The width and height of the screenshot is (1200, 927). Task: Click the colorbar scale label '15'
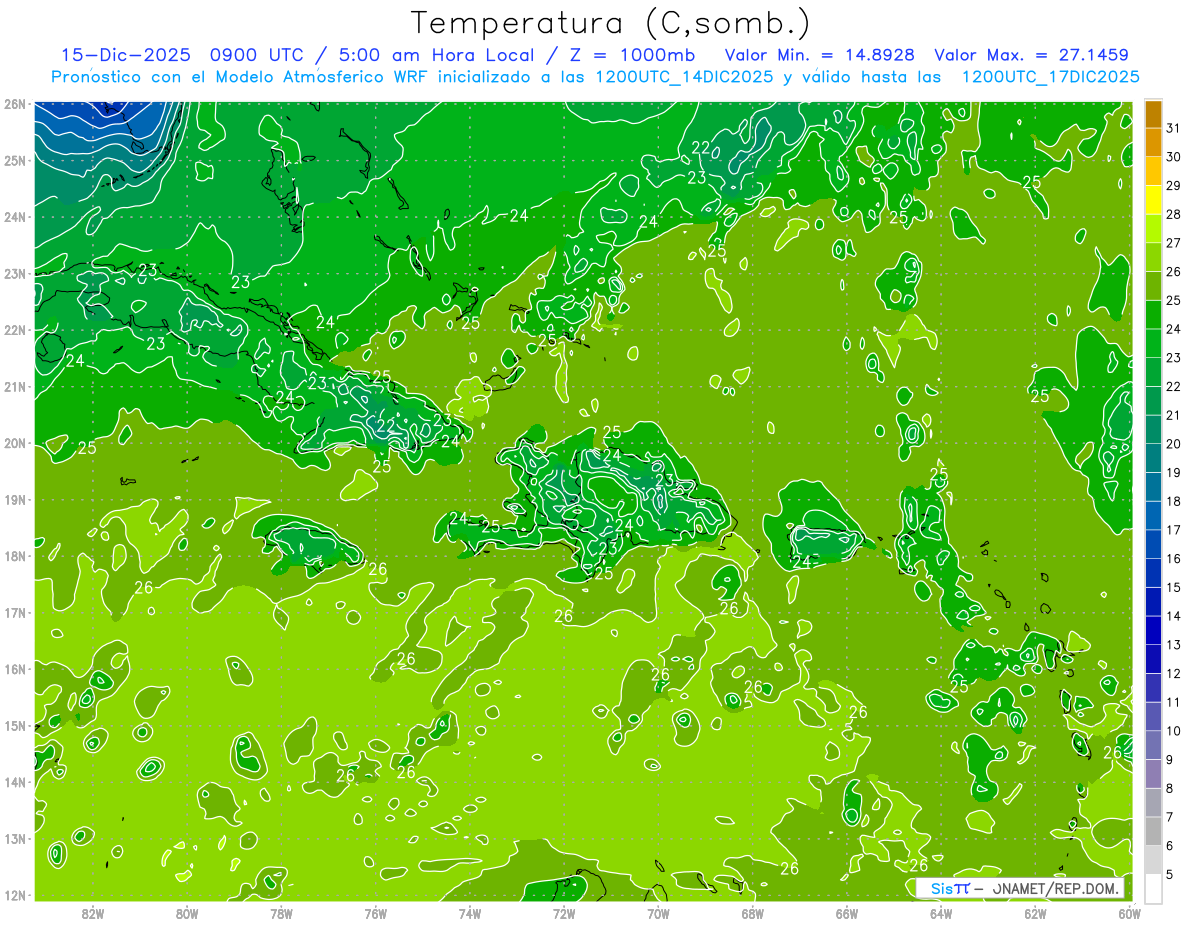[x=1174, y=587]
